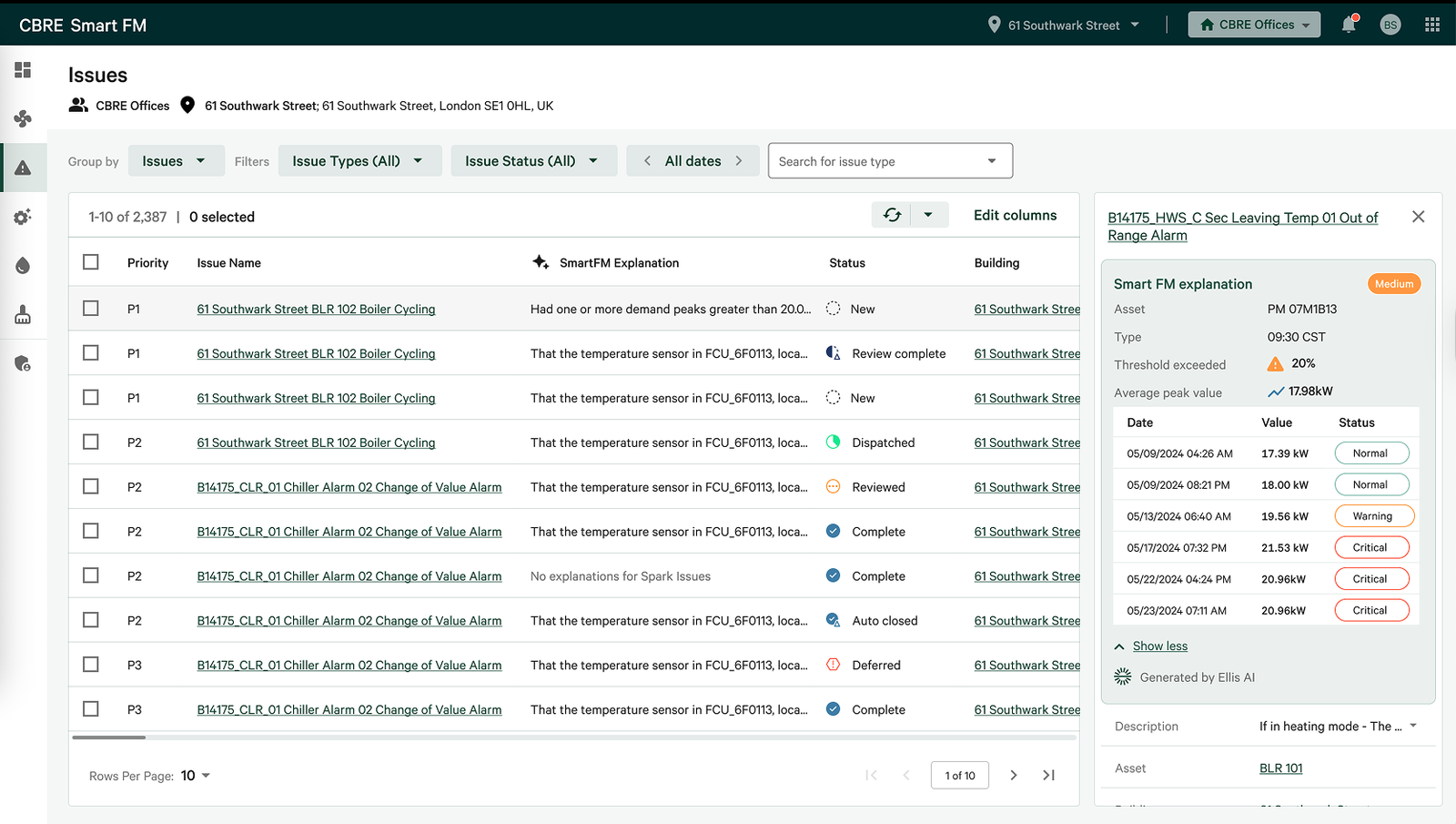Open the desk workstation icon in the sidebar
The height and width of the screenshot is (824, 1456).
click(x=23, y=315)
